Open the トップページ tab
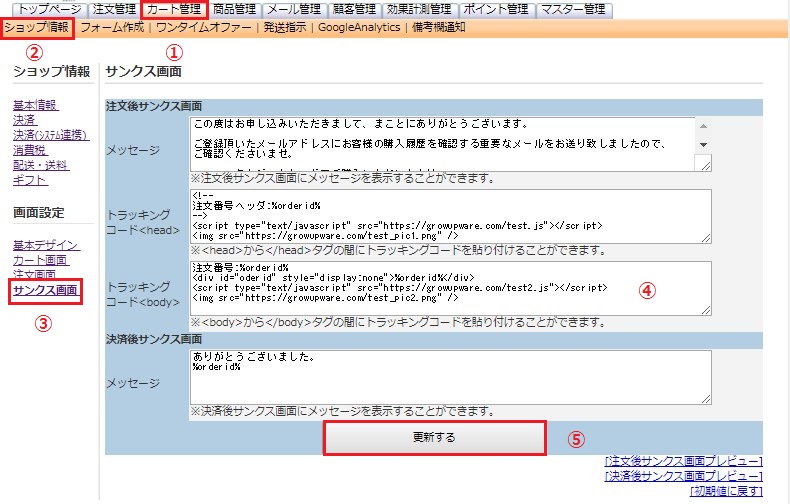The width and height of the screenshot is (790, 504). click(x=49, y=10)
